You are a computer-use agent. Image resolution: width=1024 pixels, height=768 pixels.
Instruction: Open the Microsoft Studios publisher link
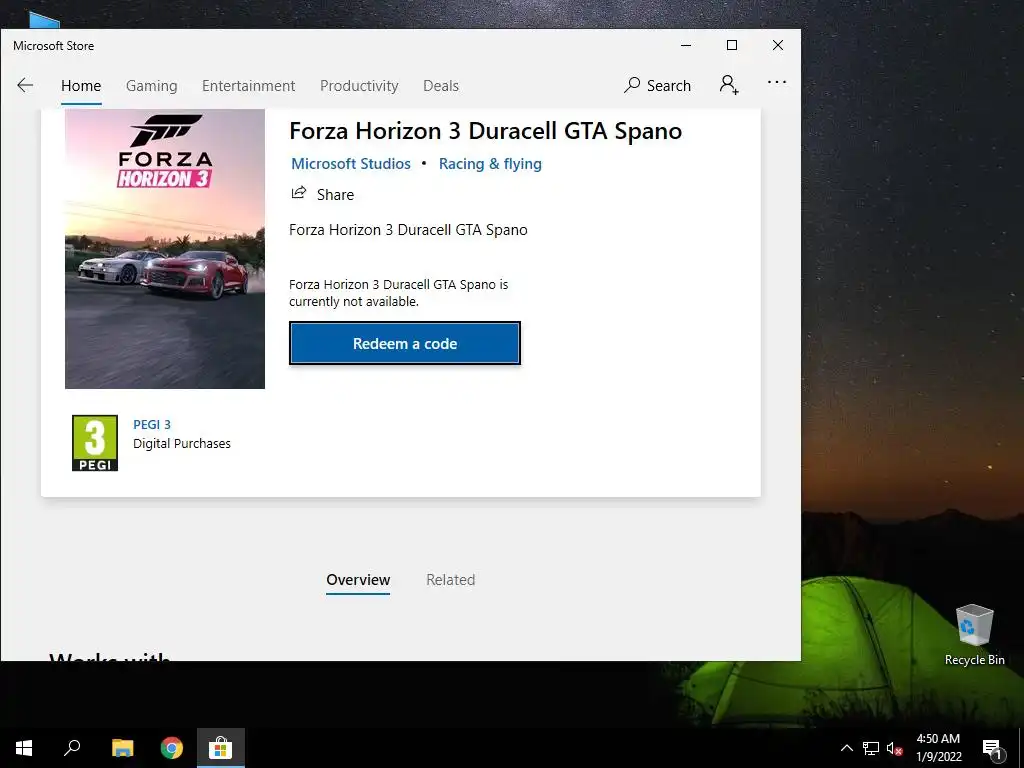coord(351,164)
